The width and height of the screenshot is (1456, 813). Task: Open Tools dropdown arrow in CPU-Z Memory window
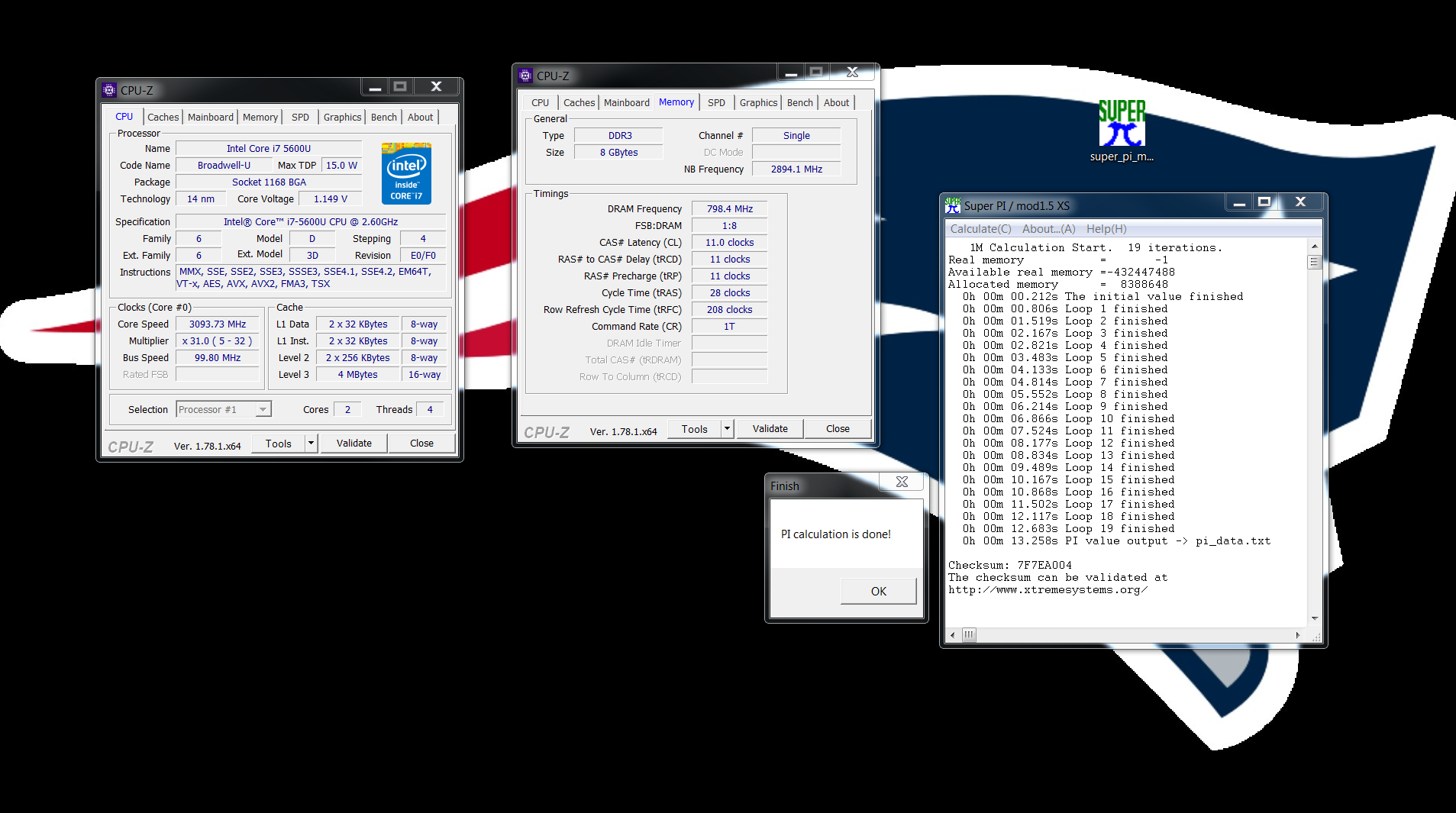(x=727, y=429)
